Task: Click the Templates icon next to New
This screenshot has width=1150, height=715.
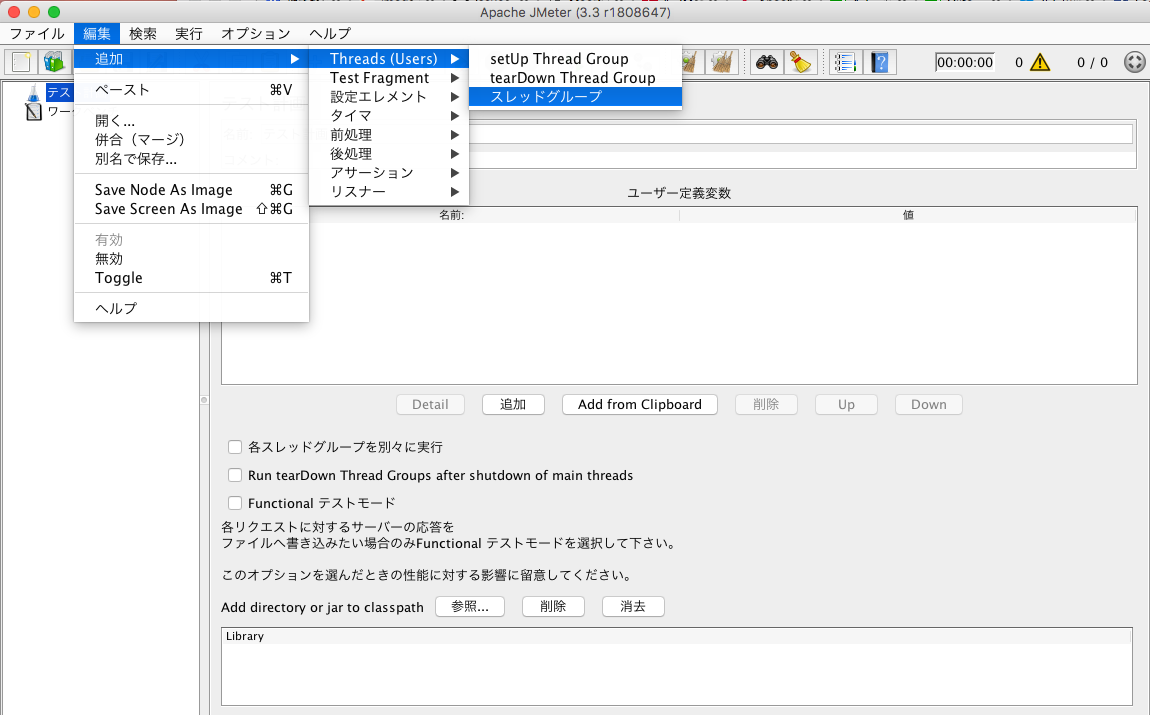Action: [53, 62]
